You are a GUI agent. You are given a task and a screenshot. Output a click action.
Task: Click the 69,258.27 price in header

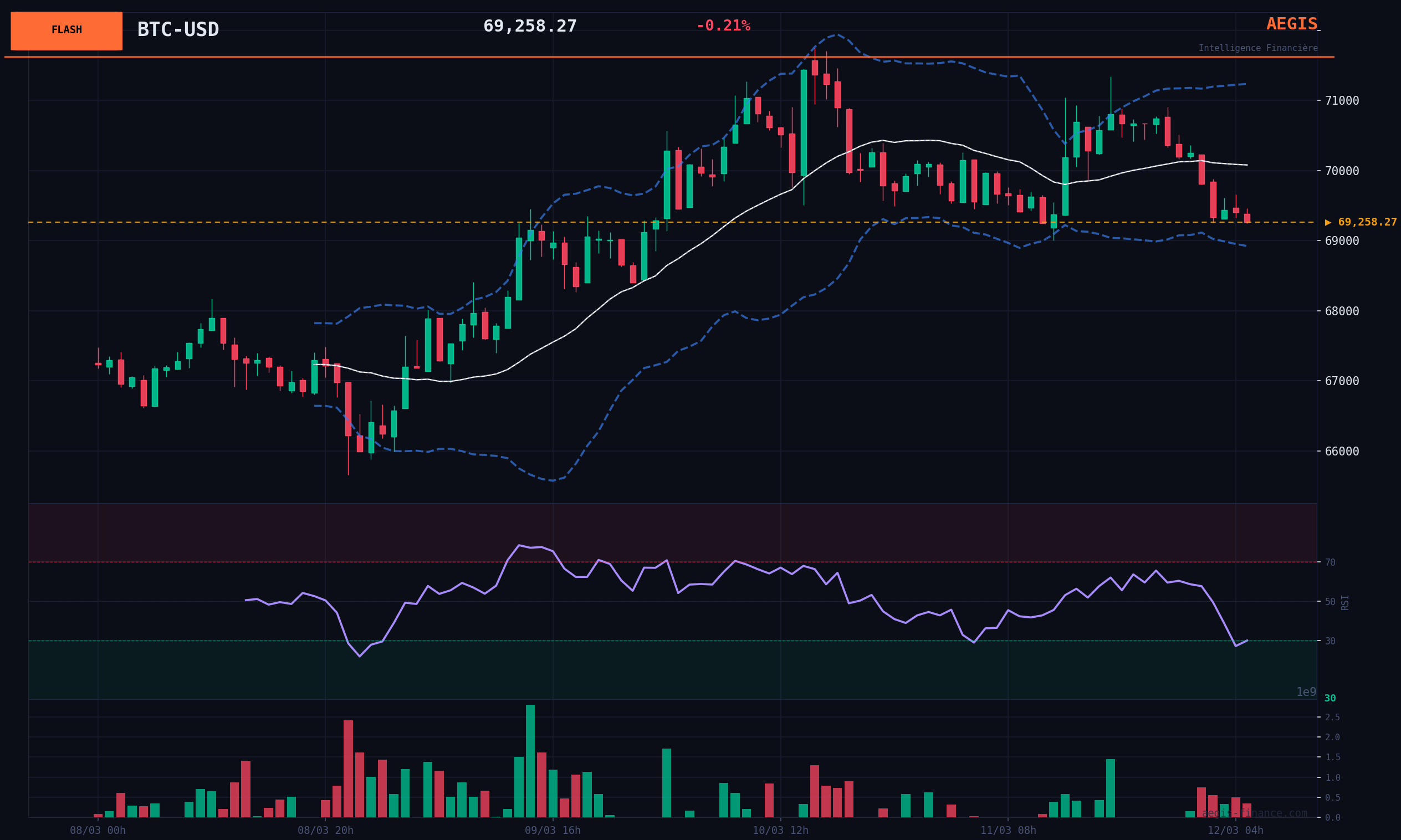(529, 26)
